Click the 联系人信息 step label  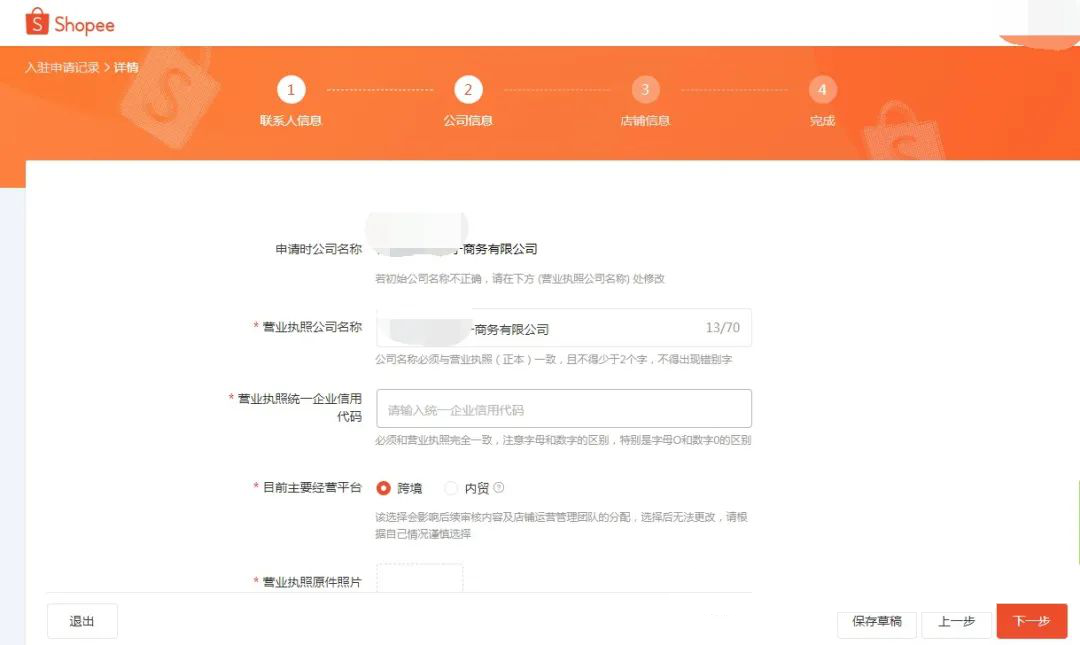(291, 121)
